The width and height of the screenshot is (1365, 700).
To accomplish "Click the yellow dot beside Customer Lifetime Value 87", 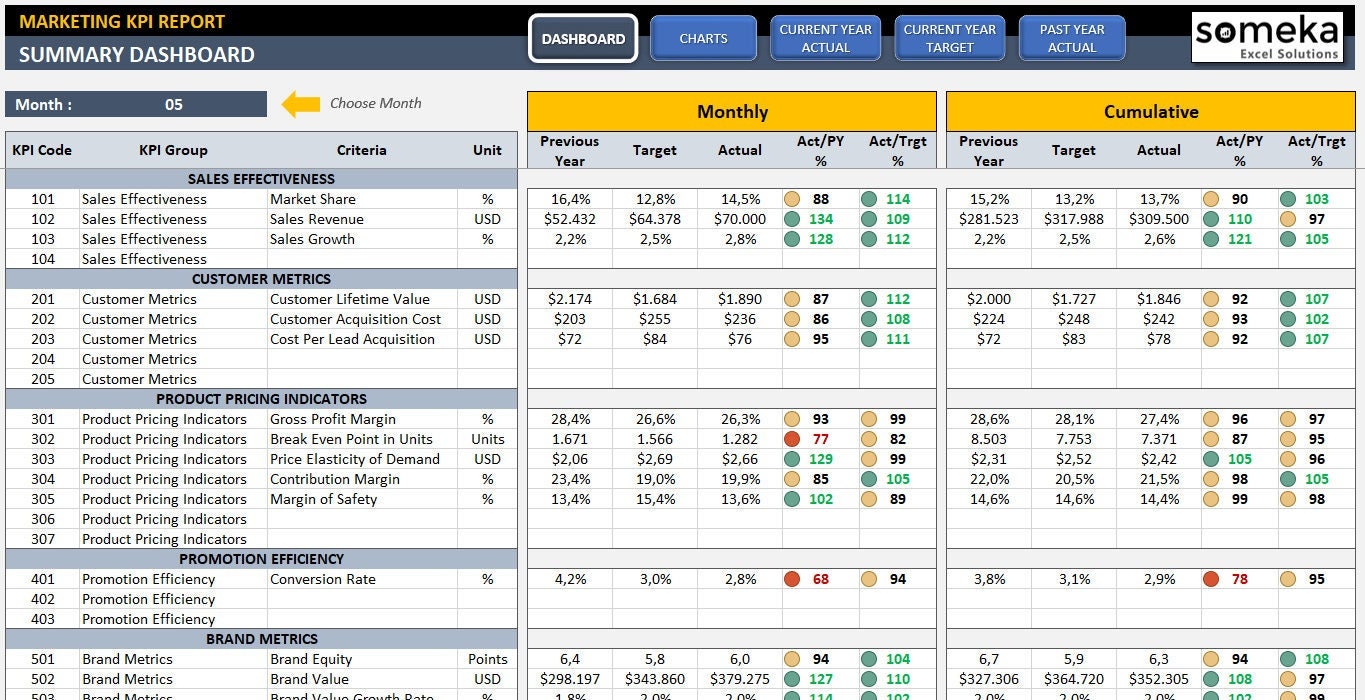I will tap(791, 299).
